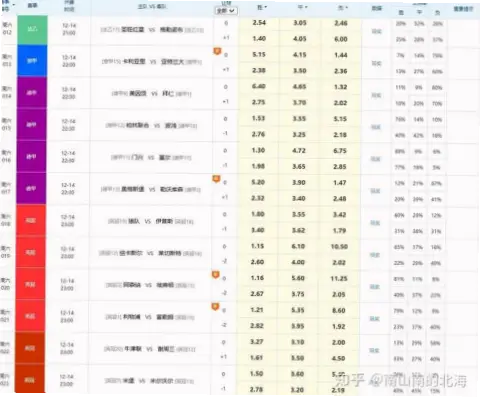Select handicap draw odds 3.20 in match 023
The image size is (480, 397).
[297, 390]
